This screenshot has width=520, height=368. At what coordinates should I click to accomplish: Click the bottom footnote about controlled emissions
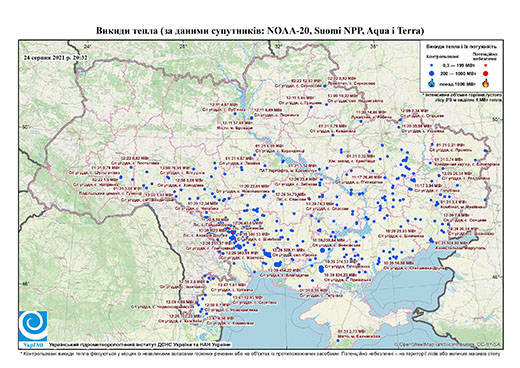pyautogui.click(x=260, y=353)
